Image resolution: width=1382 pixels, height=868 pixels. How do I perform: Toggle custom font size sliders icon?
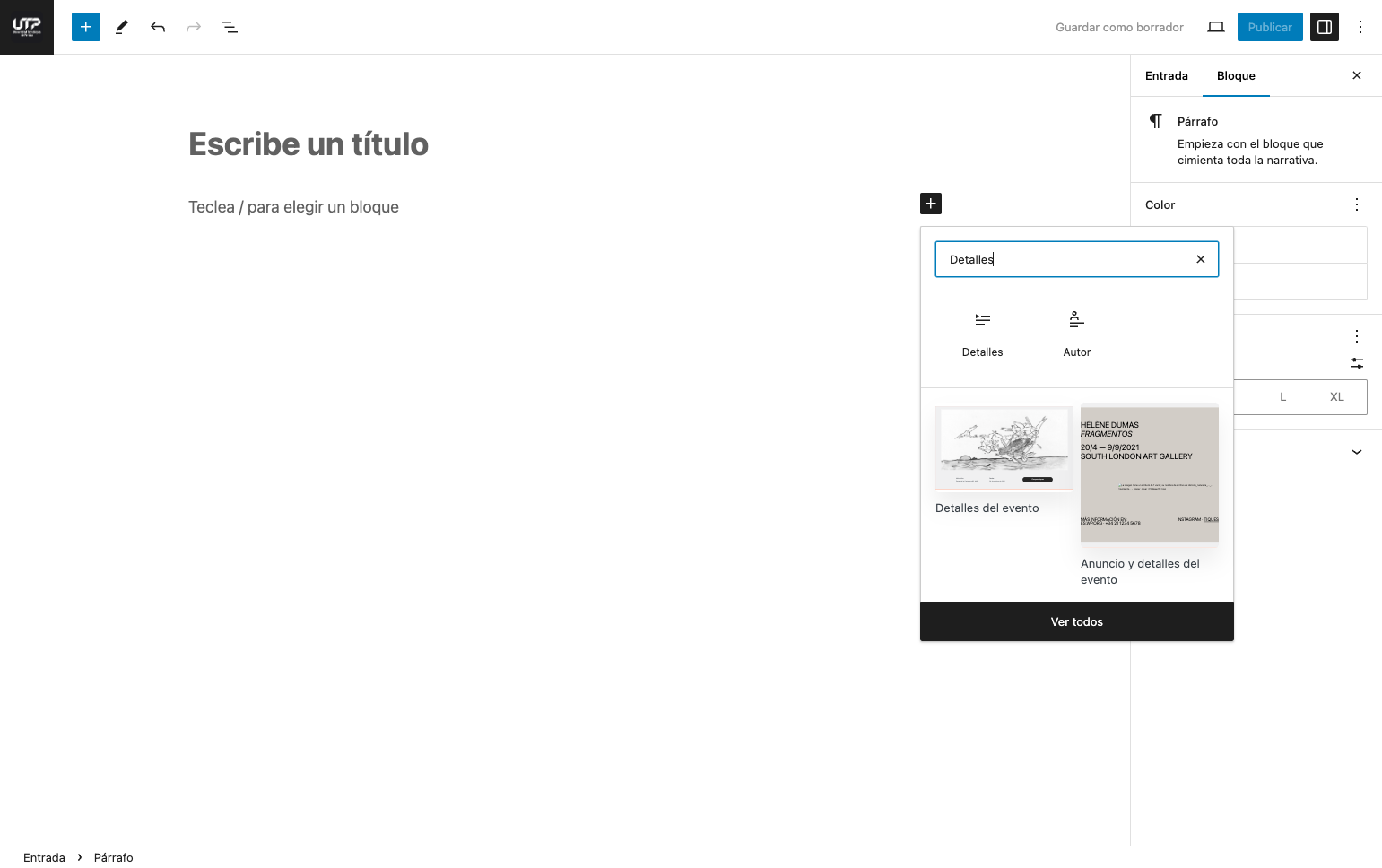pos(1357,363)
